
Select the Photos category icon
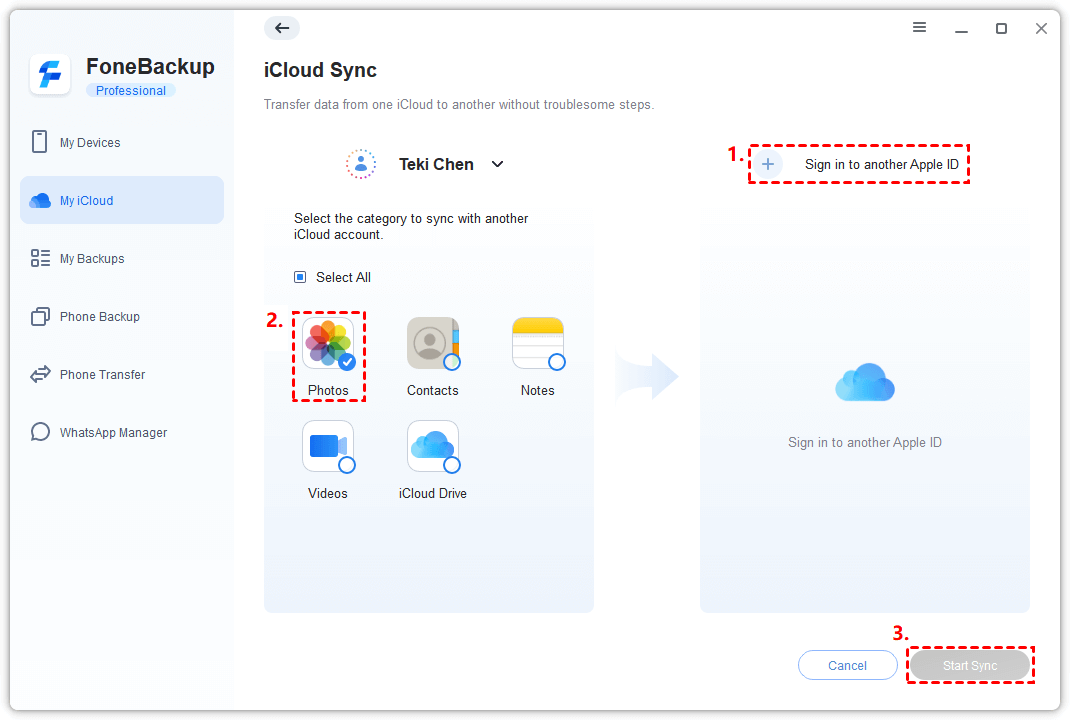tap(328, 343)
